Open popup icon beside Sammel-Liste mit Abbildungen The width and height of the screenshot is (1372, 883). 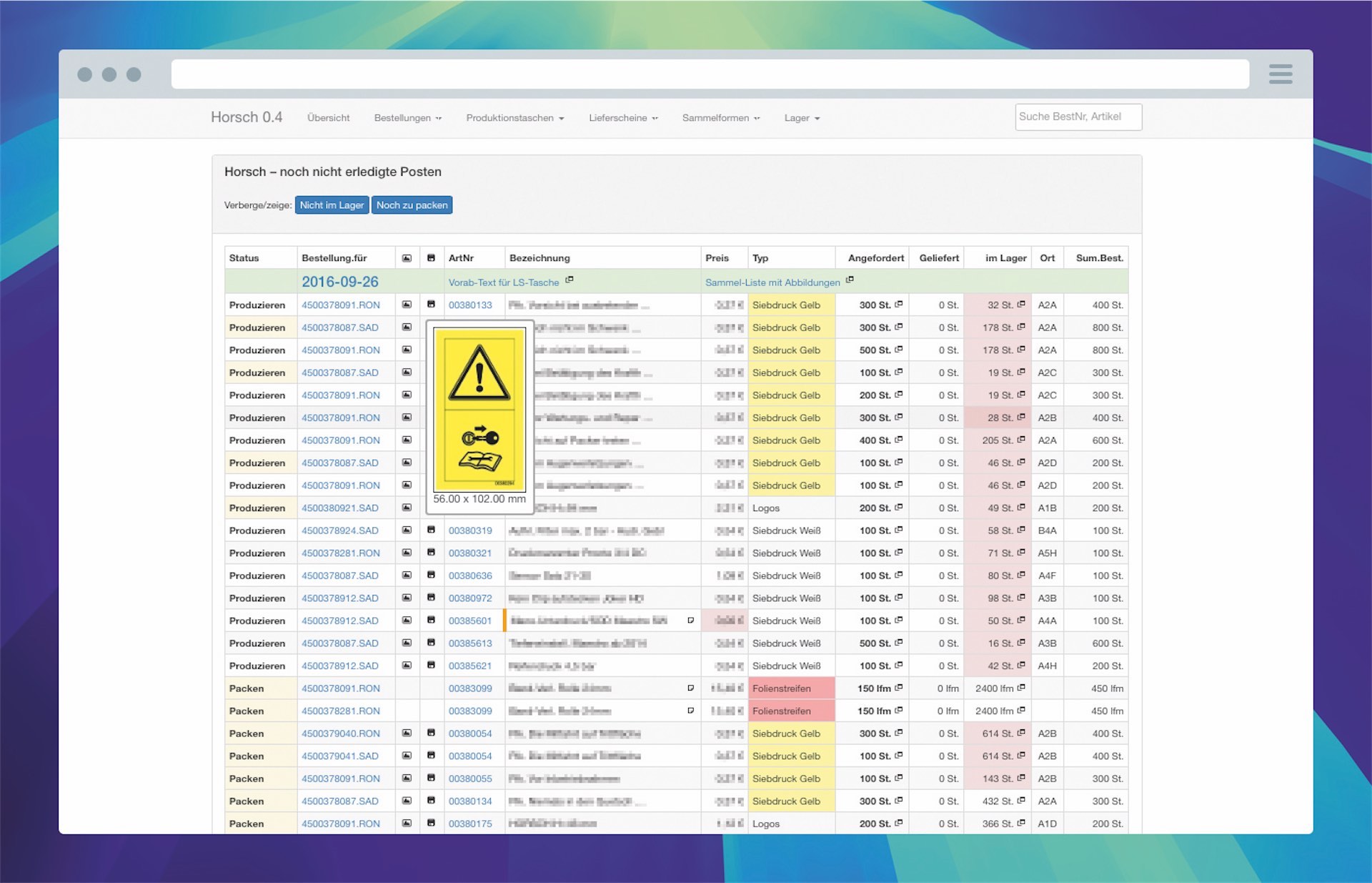(x=850, y=280)
